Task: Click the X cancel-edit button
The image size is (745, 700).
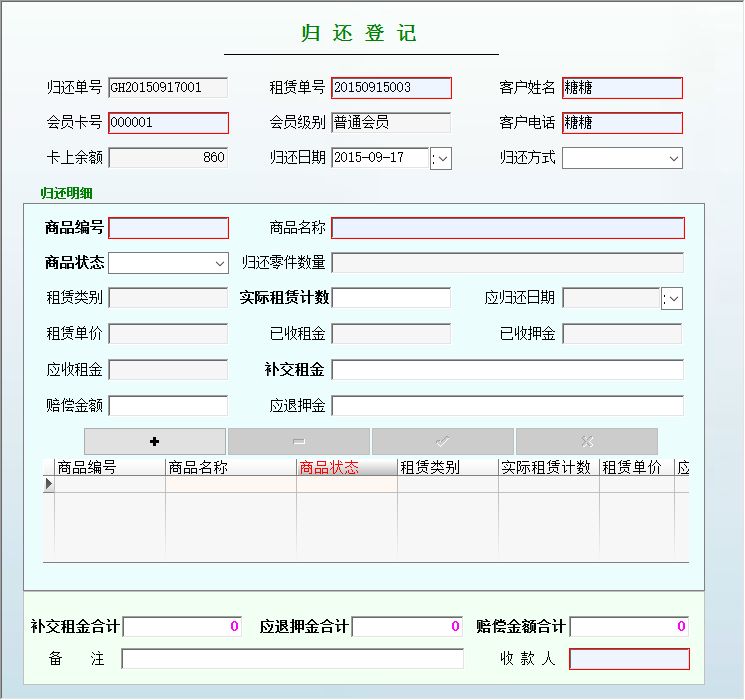Action: click(587, 441)
